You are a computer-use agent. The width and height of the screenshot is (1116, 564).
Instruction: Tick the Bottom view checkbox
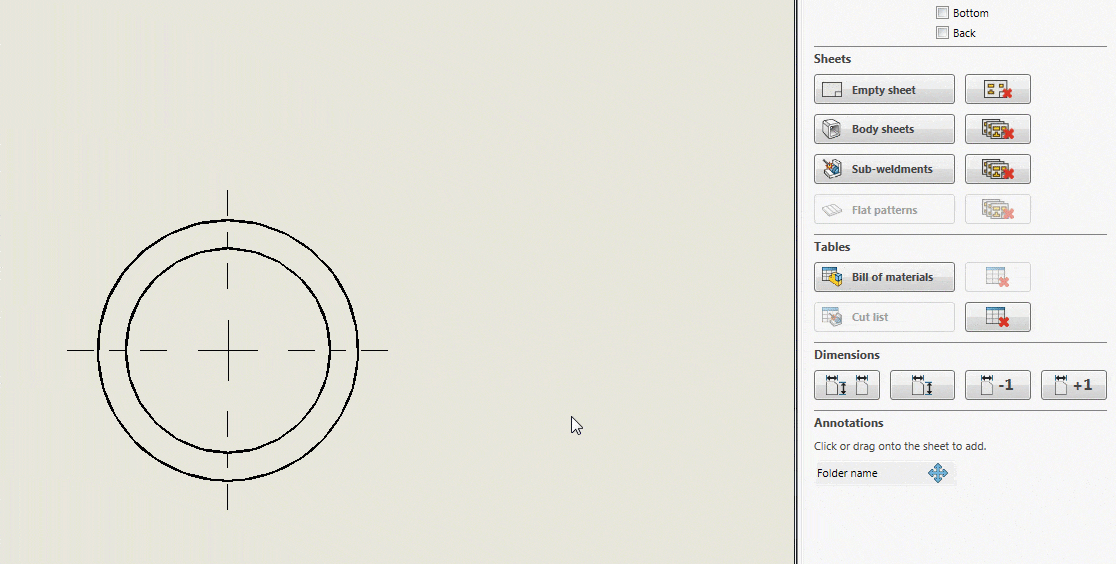pyautogui.click(x=942, y=13)
